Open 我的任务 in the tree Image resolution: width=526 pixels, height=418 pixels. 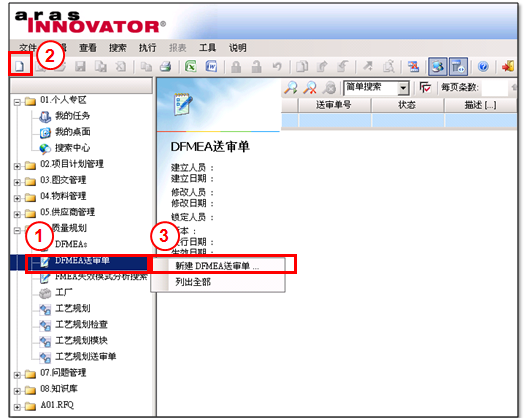pyautogui.click(x=72, y=116)
